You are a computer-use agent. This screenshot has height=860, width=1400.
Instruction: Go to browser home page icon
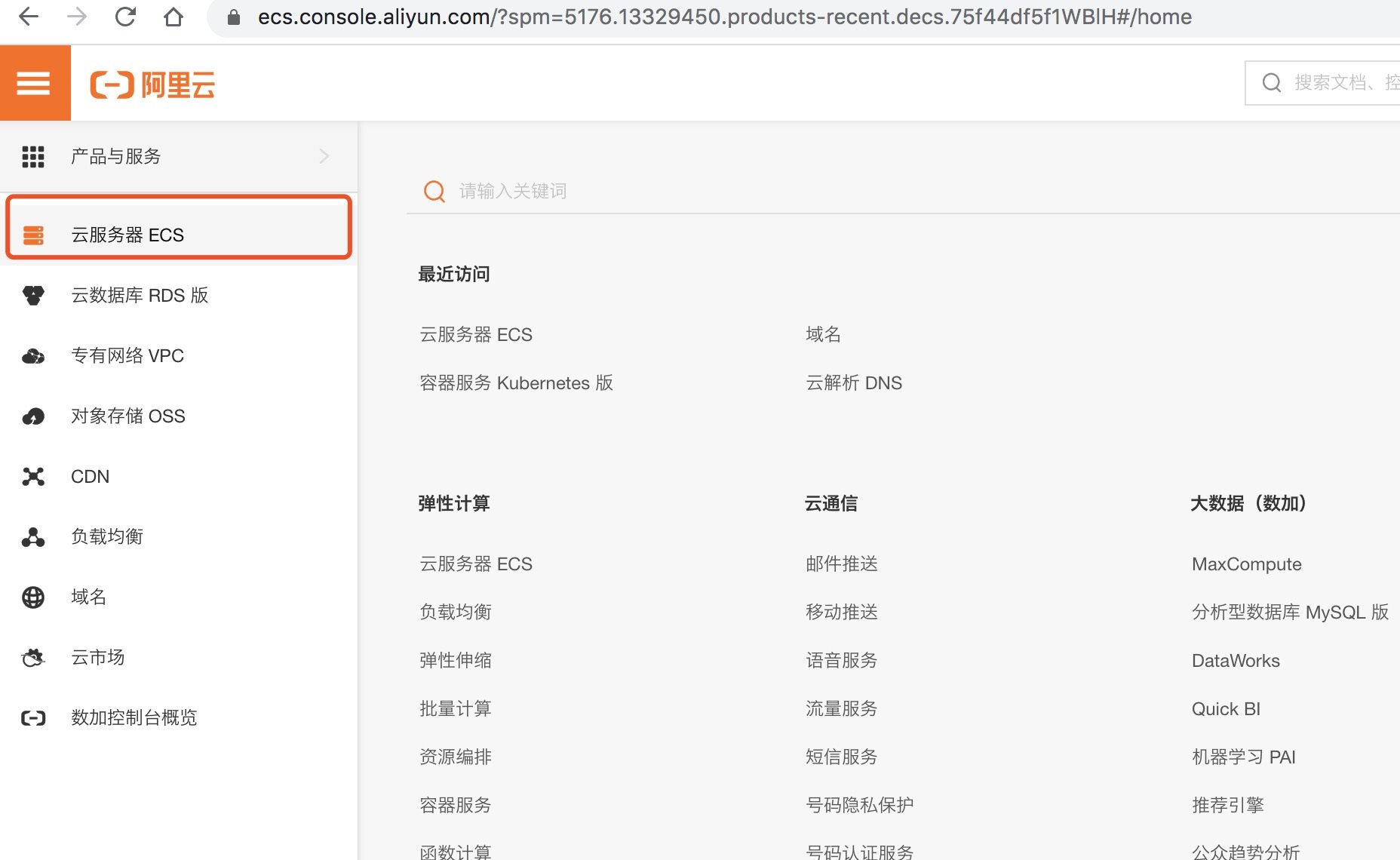pos(173,17)
